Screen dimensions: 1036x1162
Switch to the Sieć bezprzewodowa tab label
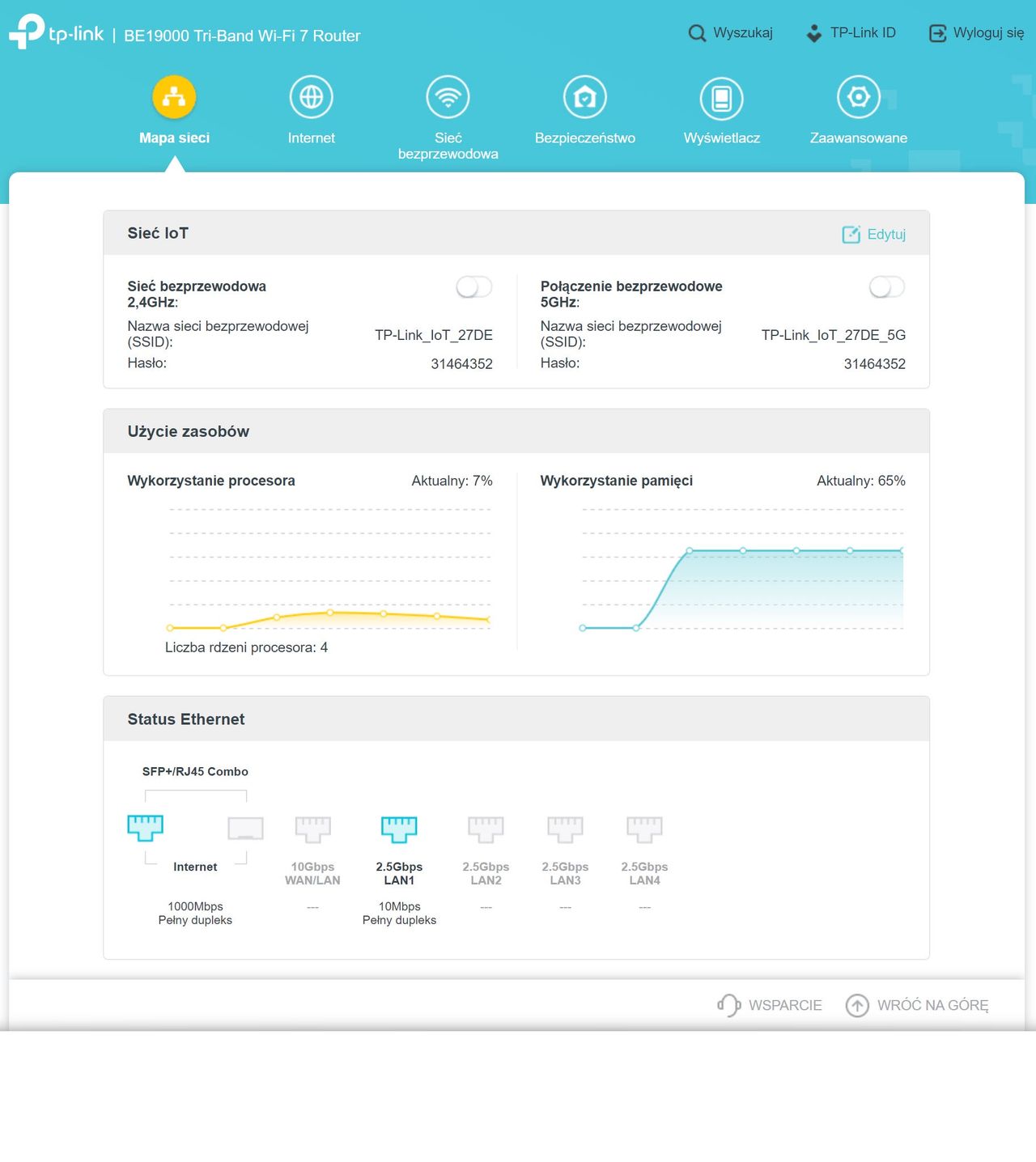coord(448,146)
